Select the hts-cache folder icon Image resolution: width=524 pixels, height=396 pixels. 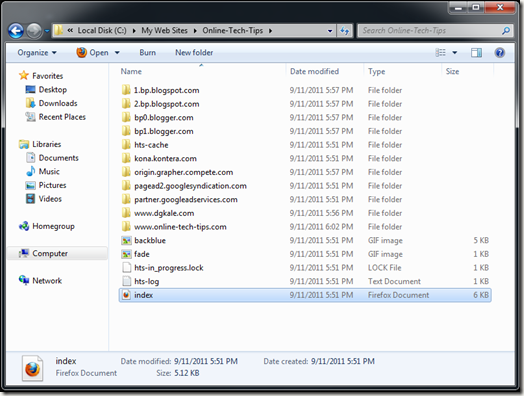(126, 145)
